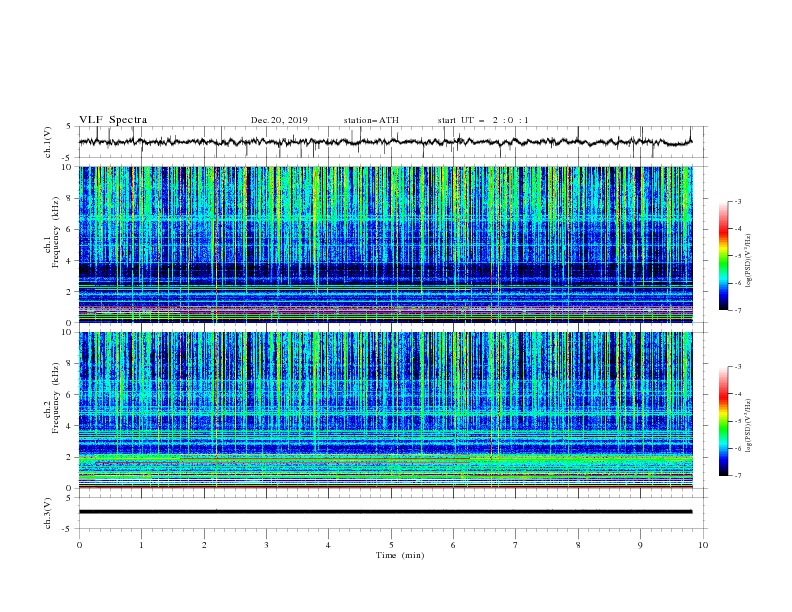Click the "ch.3(V)" axis label

tap(48, 514)
